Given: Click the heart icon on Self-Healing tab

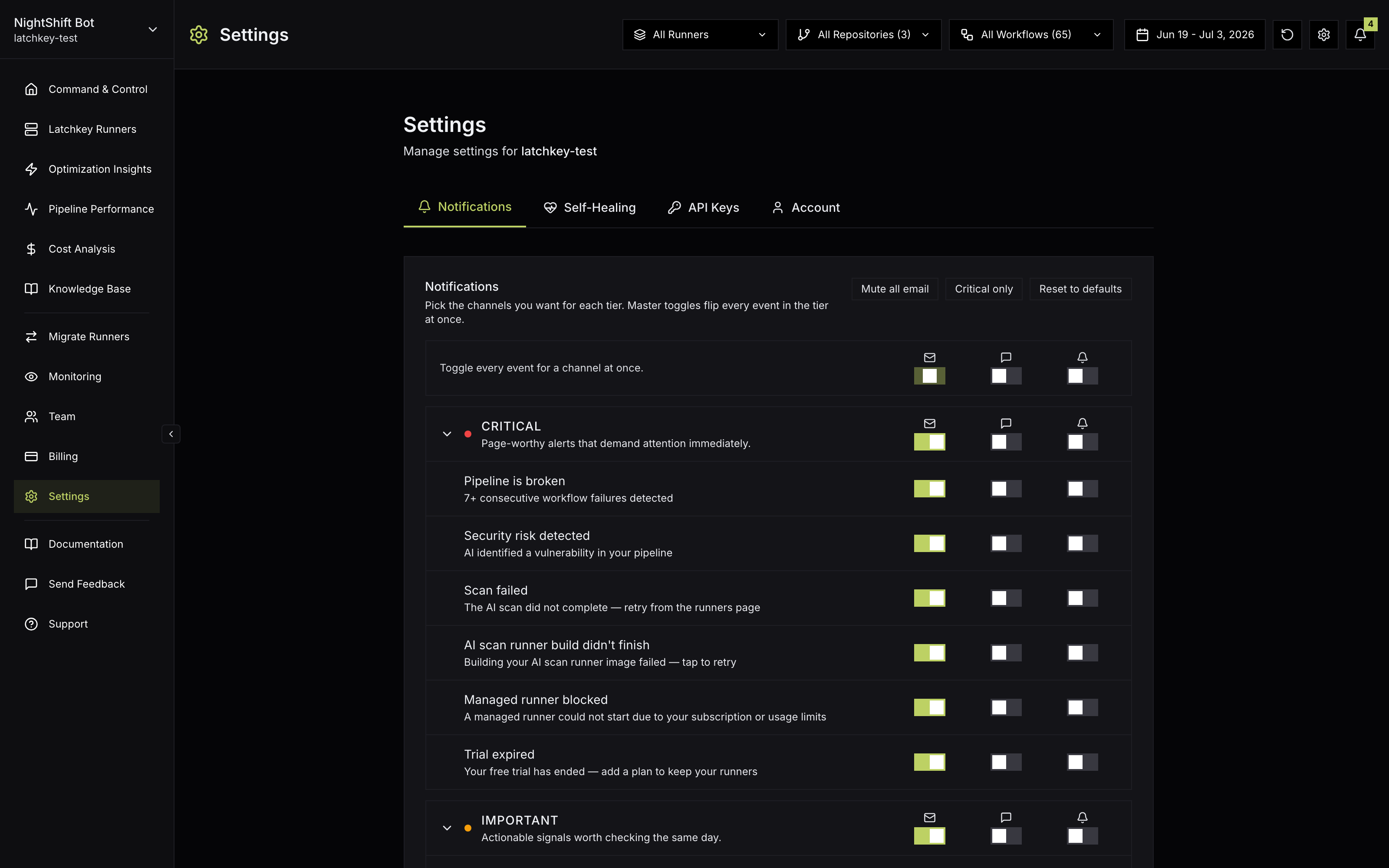Looking at the screenshot, I should [x=550, y=207].
